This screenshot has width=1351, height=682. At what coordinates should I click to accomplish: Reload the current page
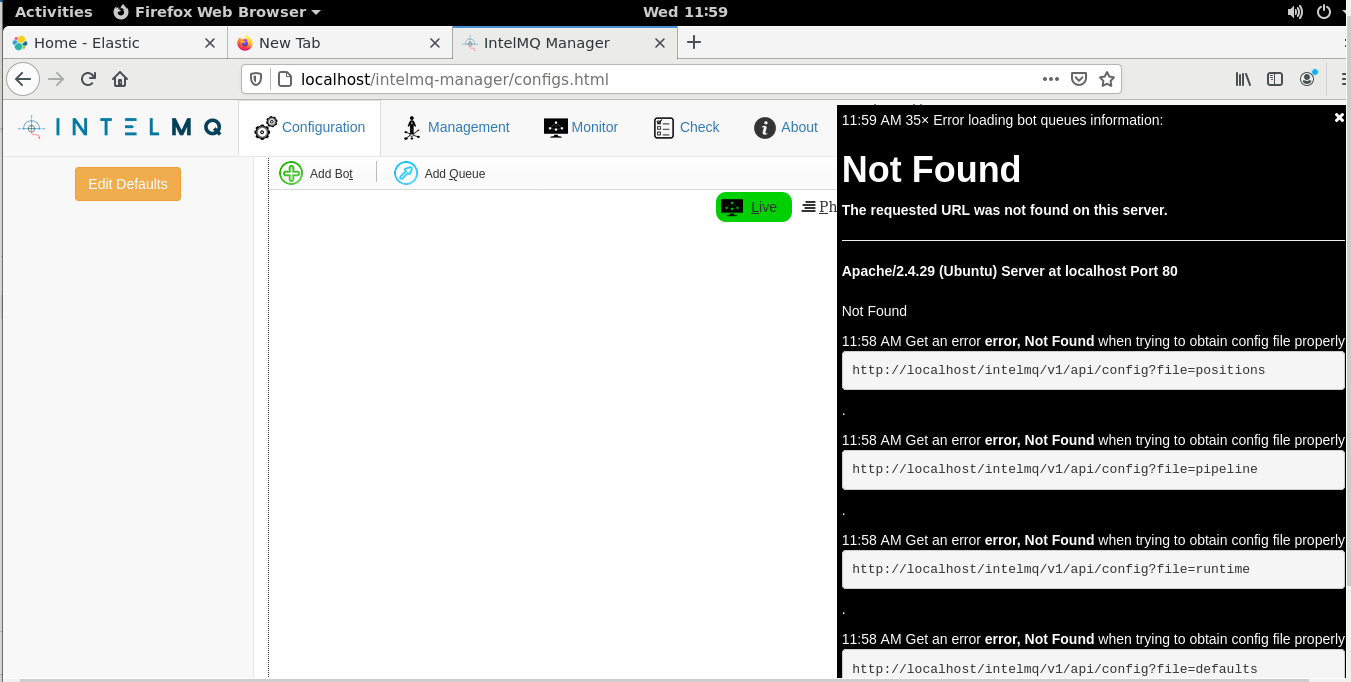pos(88,79)
